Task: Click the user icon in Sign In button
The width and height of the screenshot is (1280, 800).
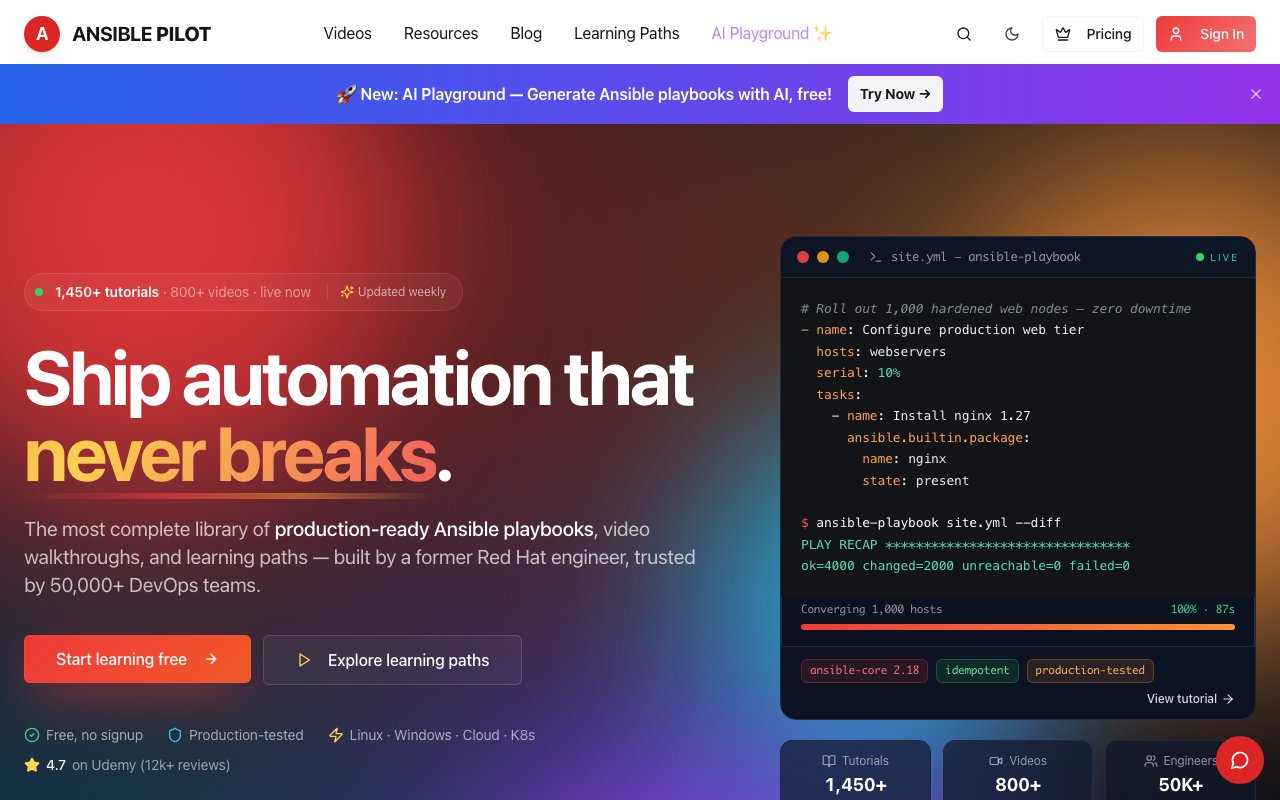Action: coord(1177,34)
